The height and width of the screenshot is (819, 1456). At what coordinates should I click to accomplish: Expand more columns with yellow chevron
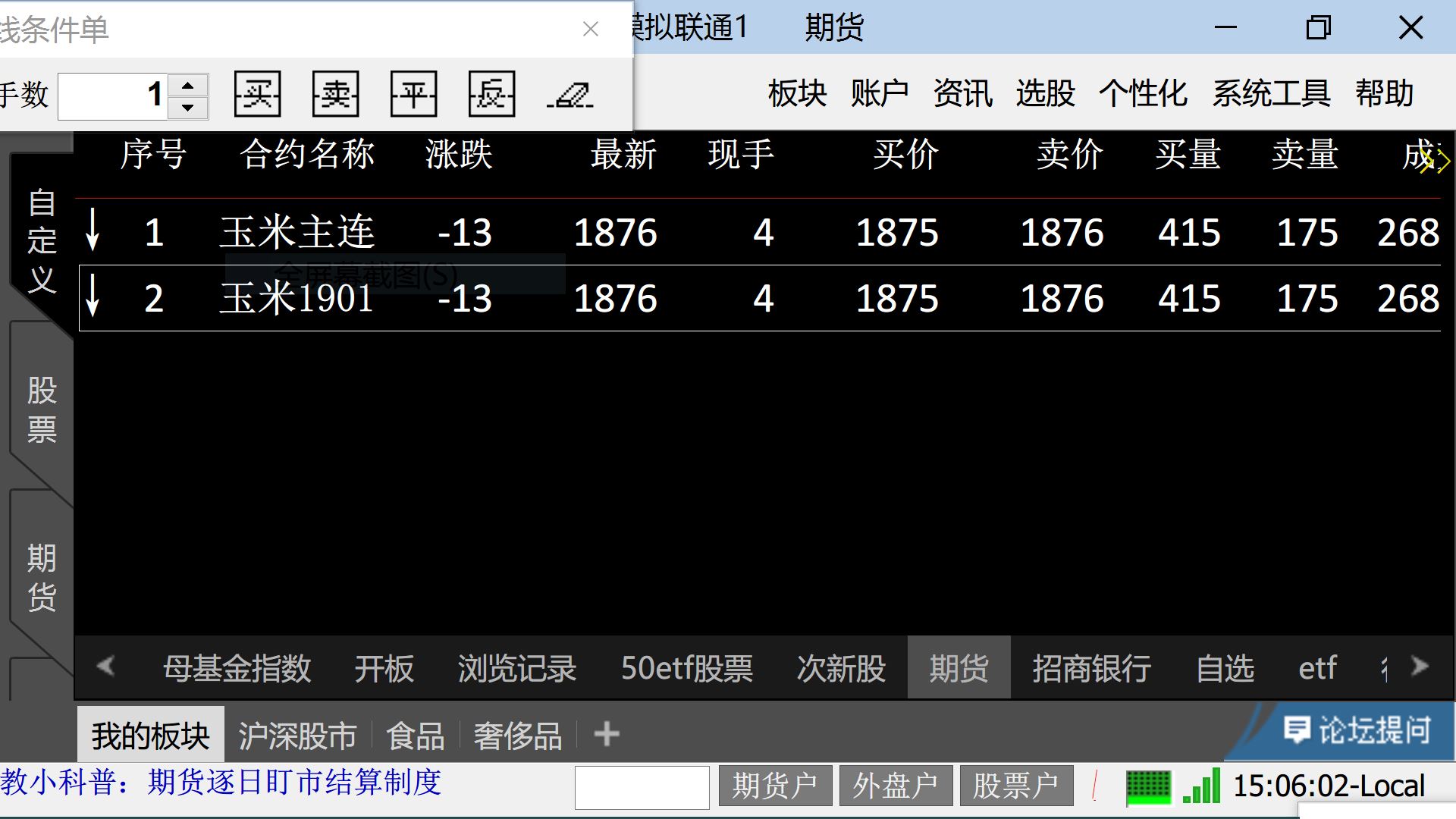coord(1436,161)
